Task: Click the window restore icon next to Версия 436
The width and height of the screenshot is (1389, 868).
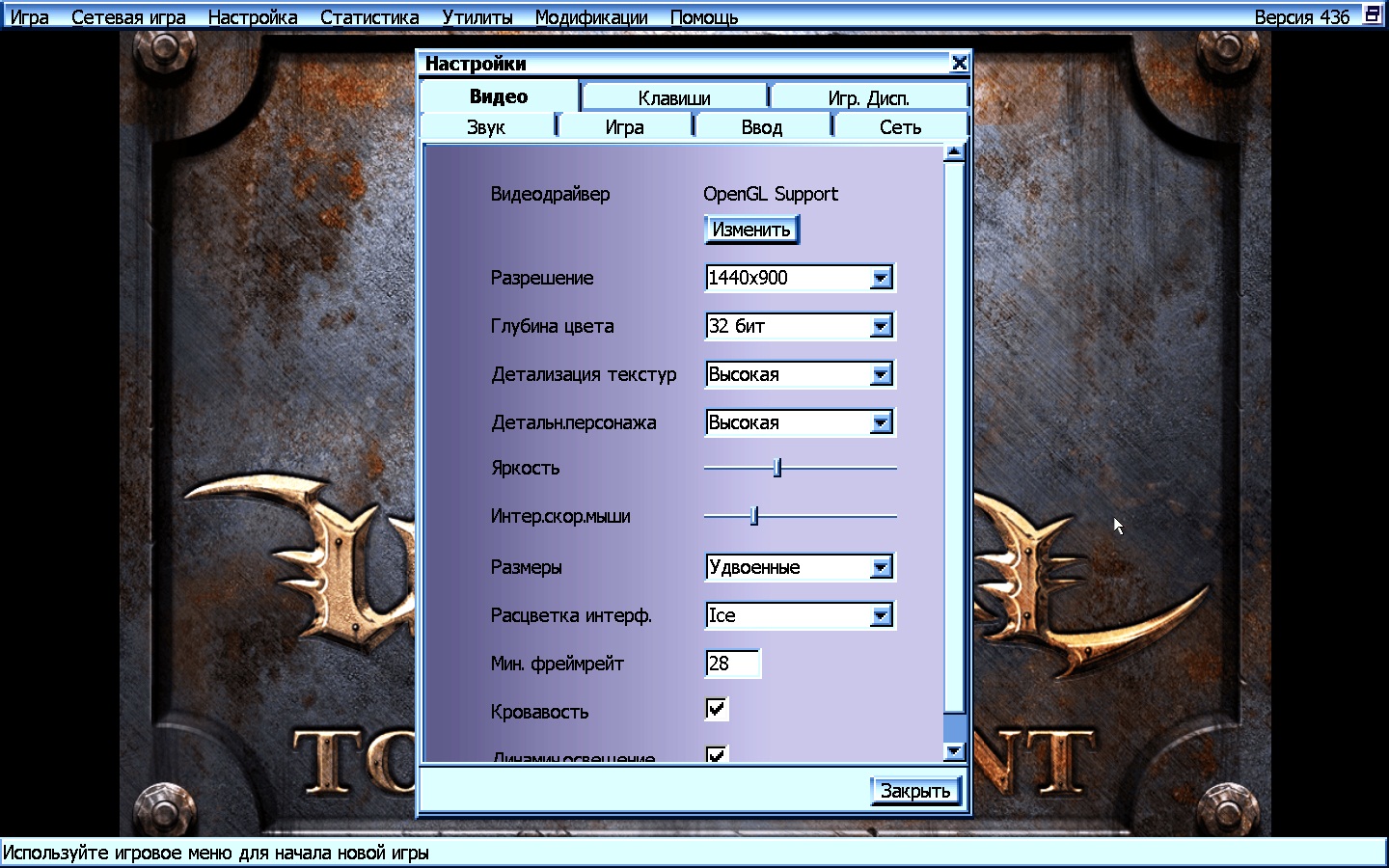Action: (x=1373, y=14)
